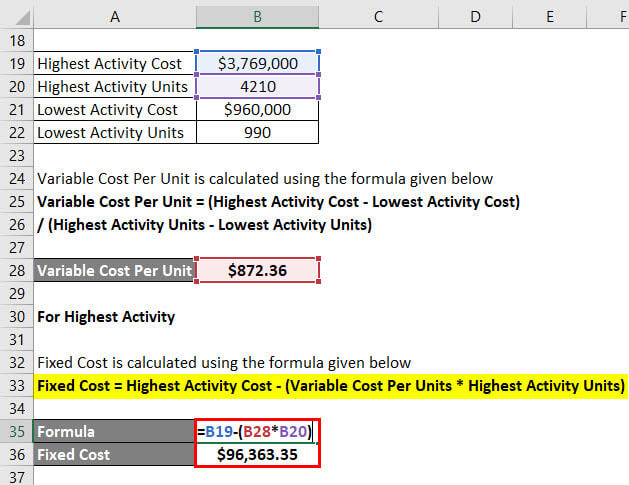The image size is (629, 485).
Task: Click the 4210 value cell
Action: 258,86
